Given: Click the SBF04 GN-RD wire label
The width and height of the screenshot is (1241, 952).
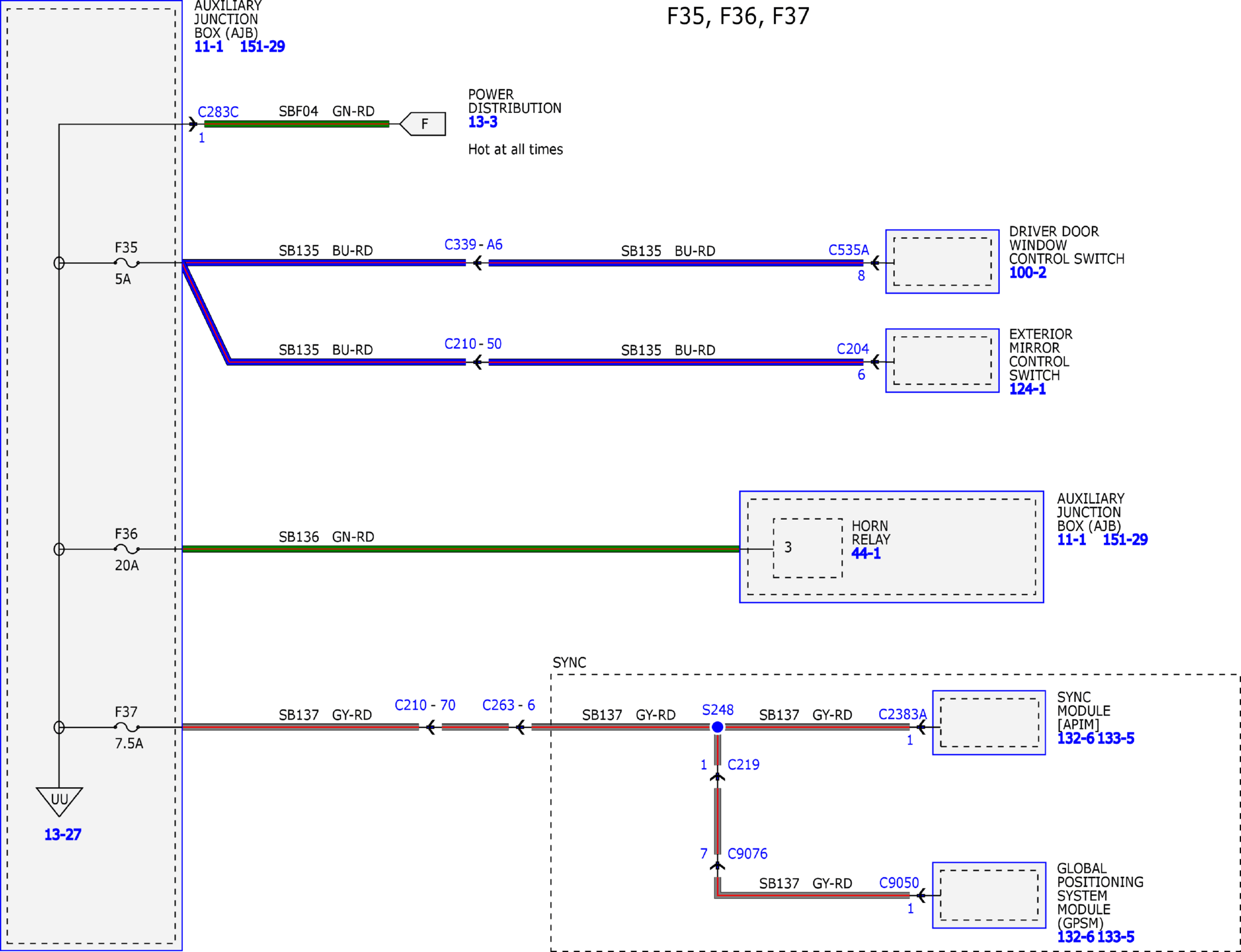Looking at the screenshot, I should point(326,111).
